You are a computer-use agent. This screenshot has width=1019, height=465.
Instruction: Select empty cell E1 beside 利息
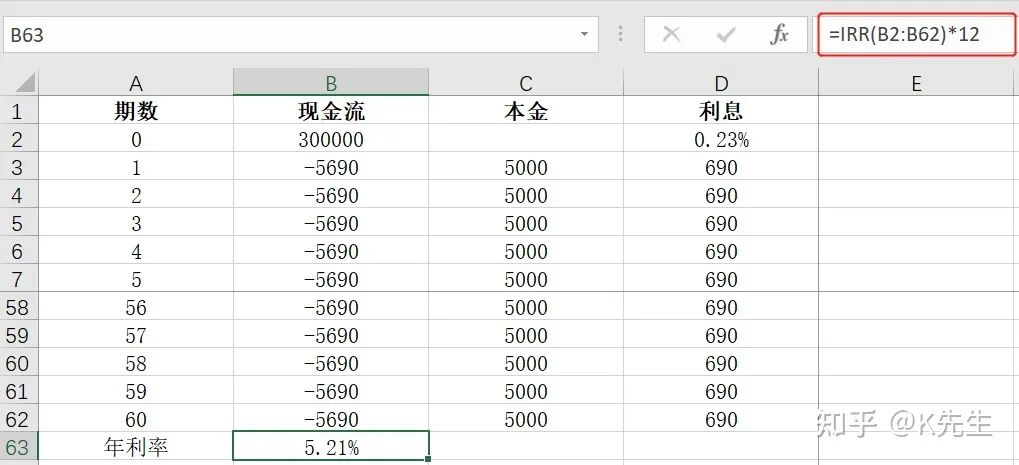pyautogui.click(x=916, y=111)
